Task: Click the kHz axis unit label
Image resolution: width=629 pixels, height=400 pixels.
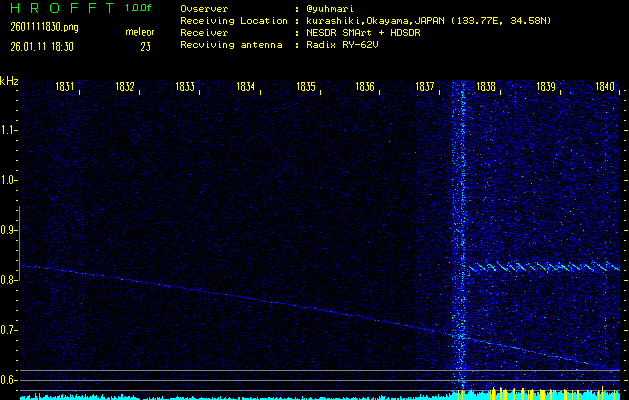Action: (x=9, y=81)
